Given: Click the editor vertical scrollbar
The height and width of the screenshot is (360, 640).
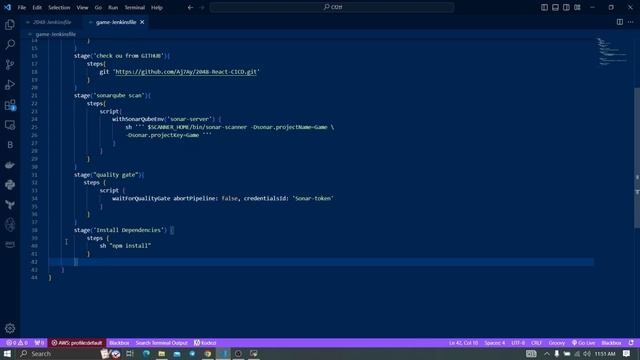Looking at the screenshot, I should pyautogui.click(x=637, y=158).
